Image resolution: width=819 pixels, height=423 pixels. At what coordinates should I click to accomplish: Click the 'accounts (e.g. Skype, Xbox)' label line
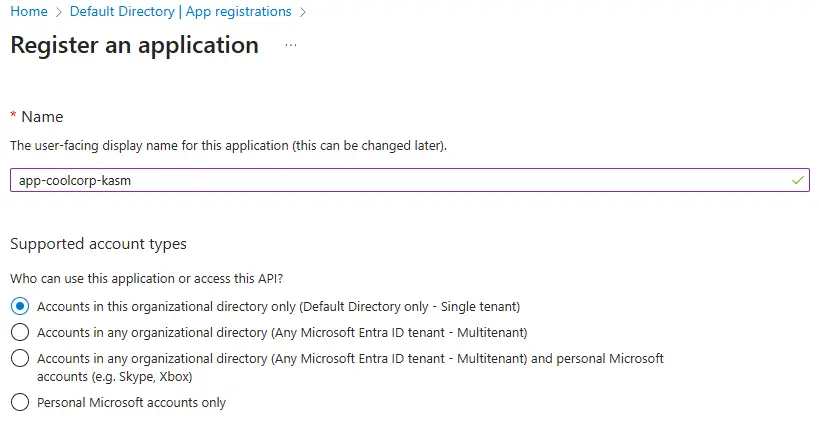114,377
